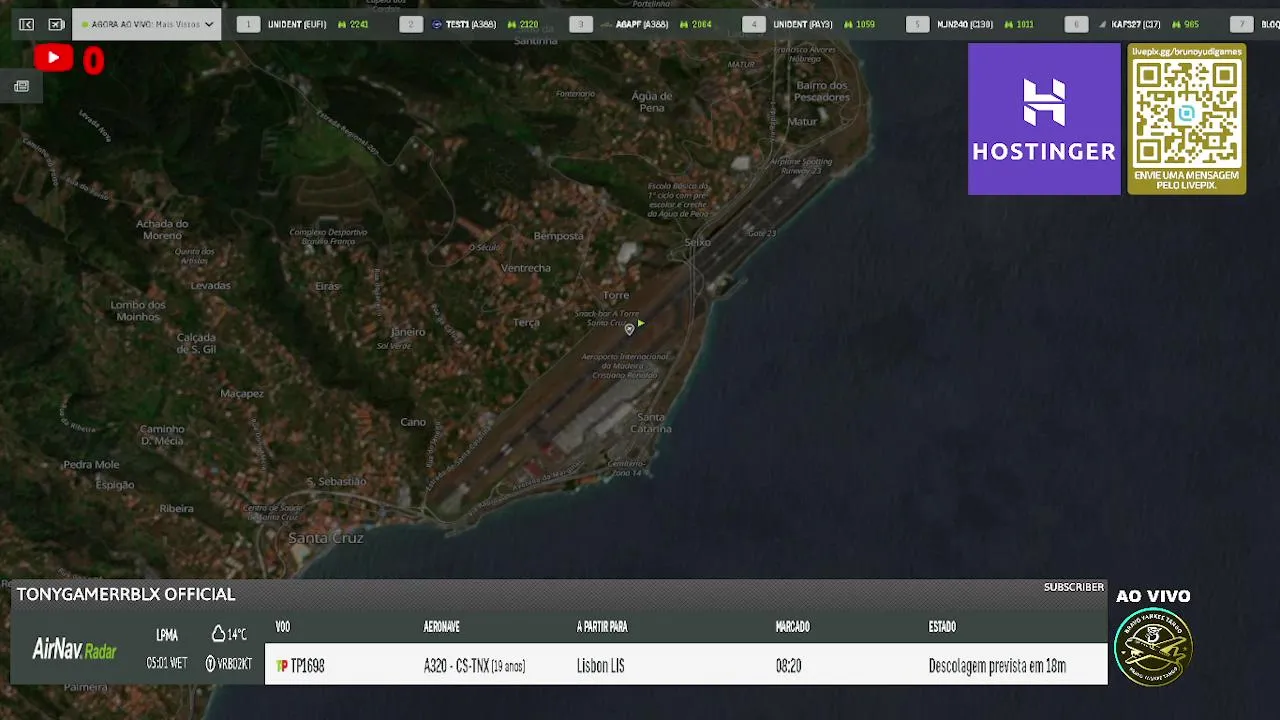Screen dimensions: 1280x720
Task: Select ranked flight 2 TEST1 (A388)
Action: pos(469,24)
